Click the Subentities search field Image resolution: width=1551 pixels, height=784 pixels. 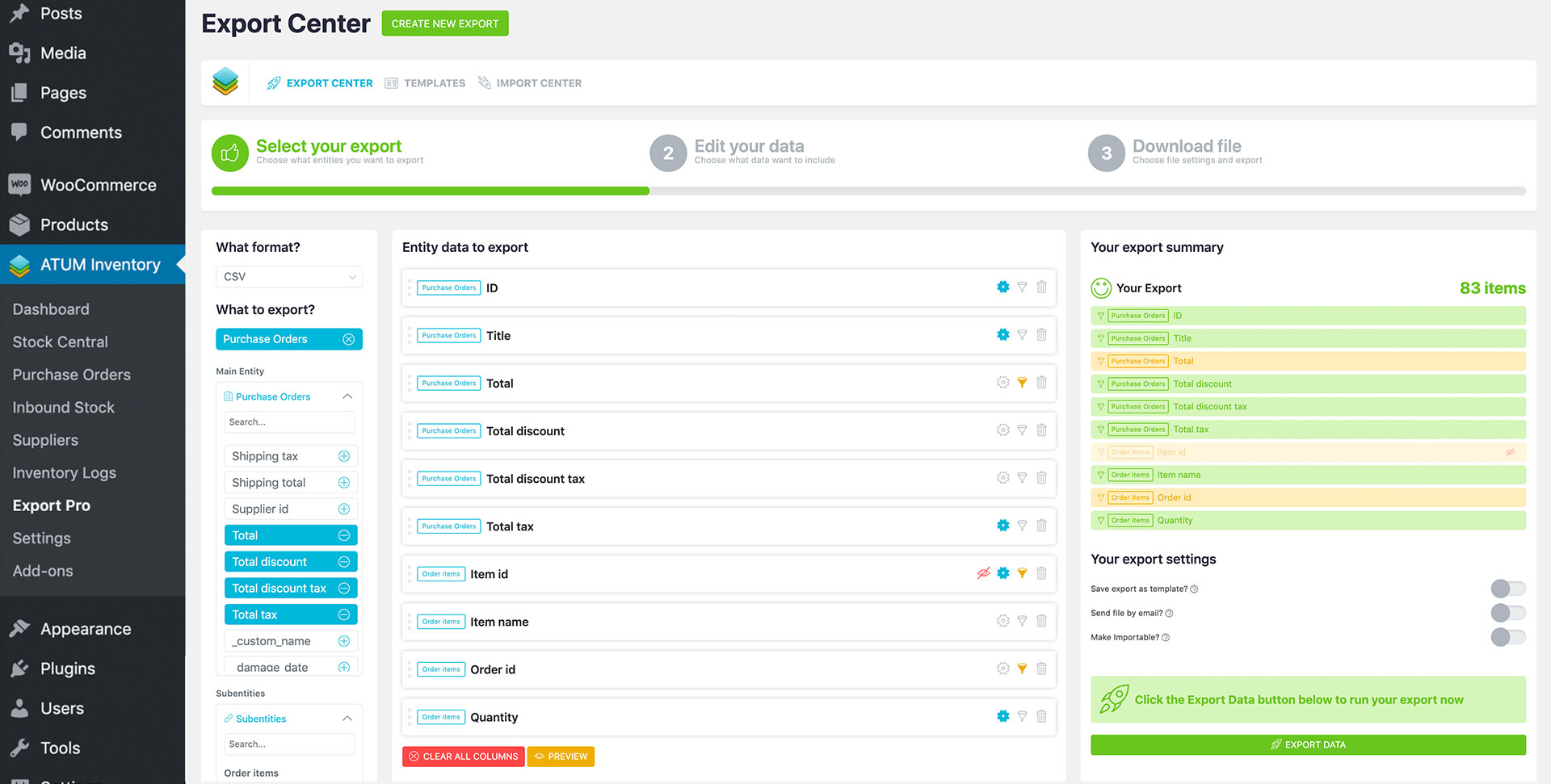(x=289, y=744)
